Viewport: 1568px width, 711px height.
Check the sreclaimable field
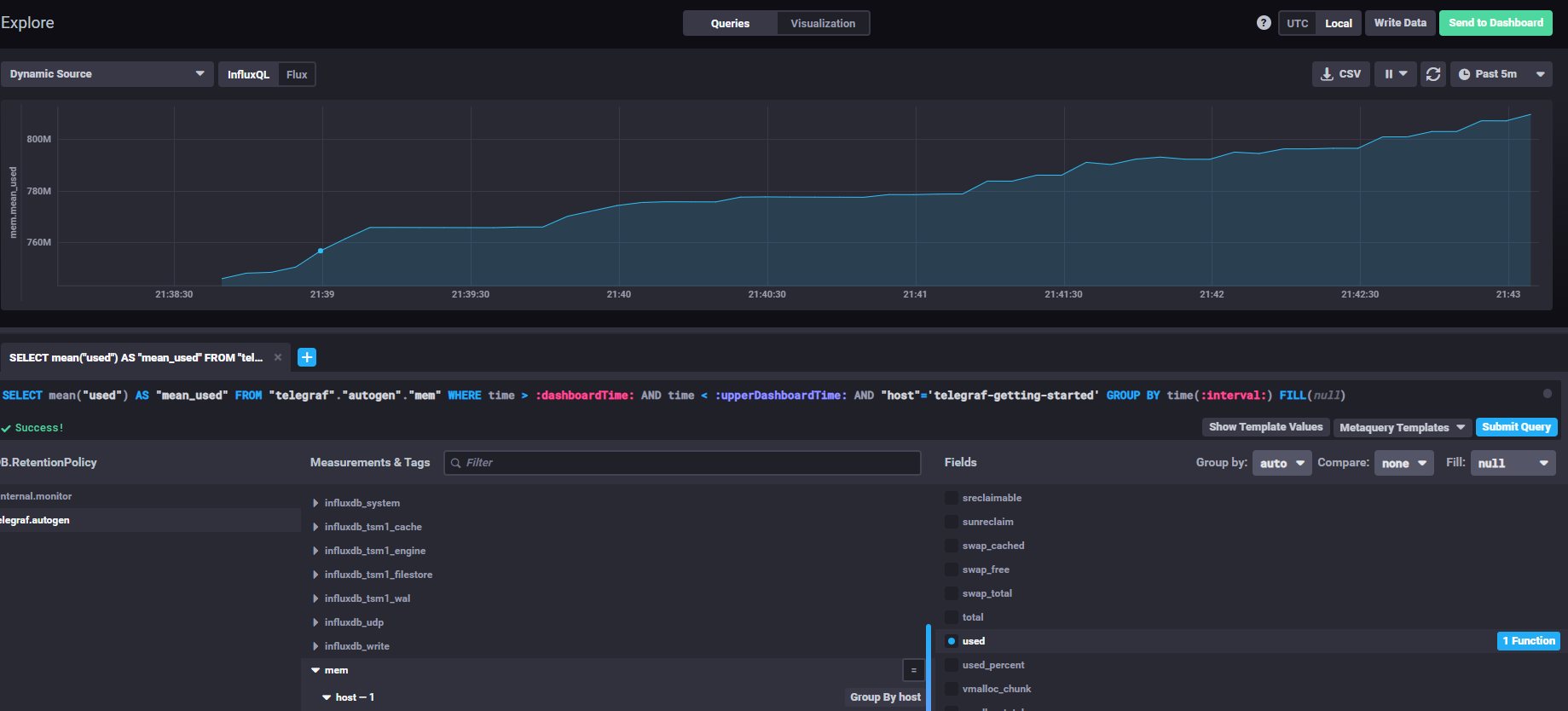(x=952, y=498)
